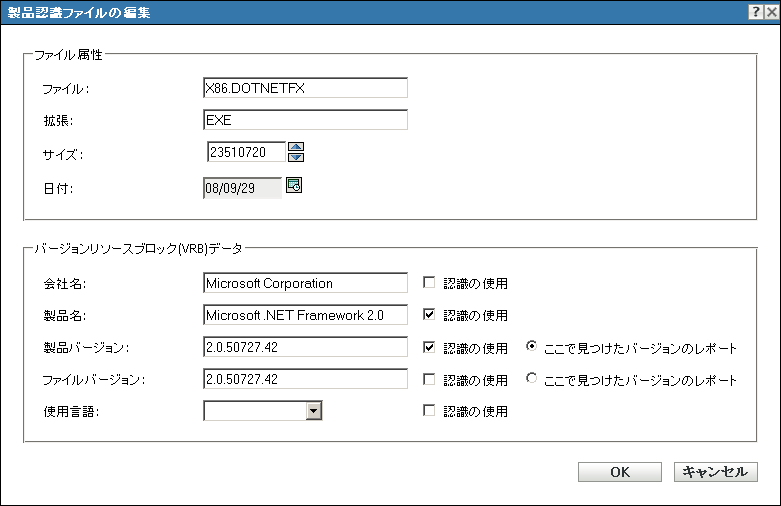Click the キャンセル button
The image size is (781, 506).
click(716, 473)
